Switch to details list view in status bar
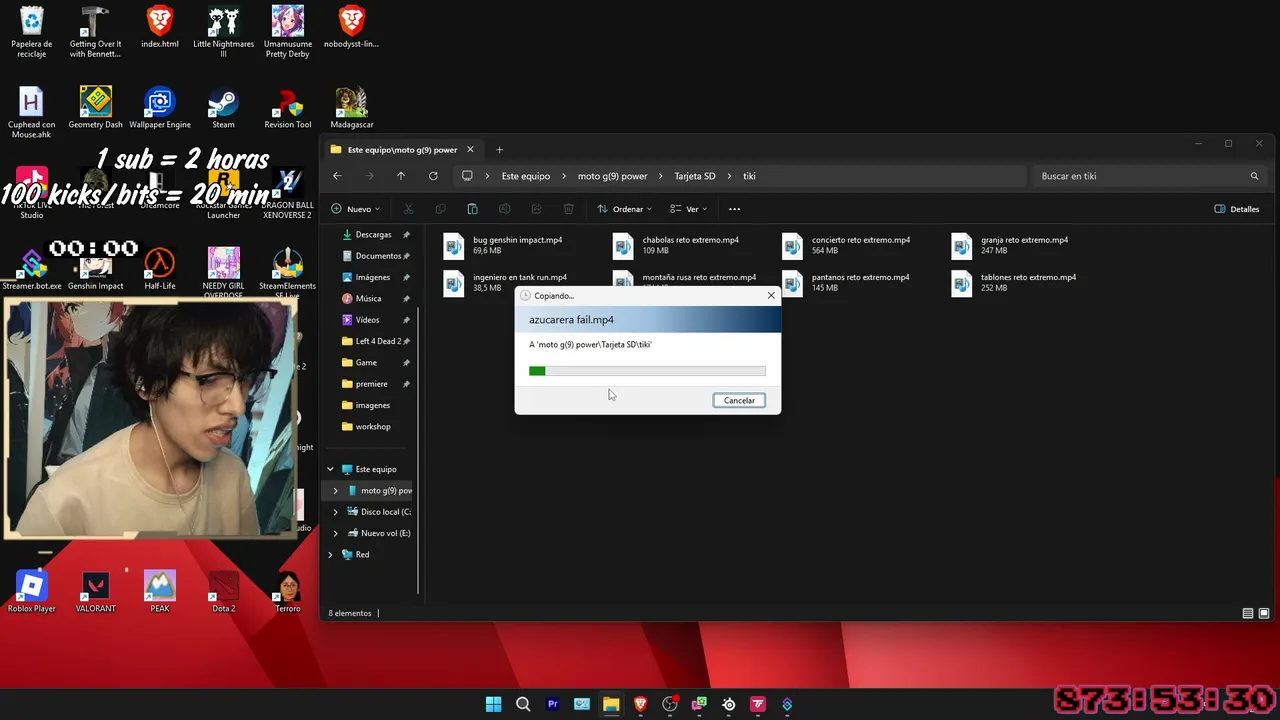Image resolution: width=1280 pixels, height=720 pixels. (1248, 613)
